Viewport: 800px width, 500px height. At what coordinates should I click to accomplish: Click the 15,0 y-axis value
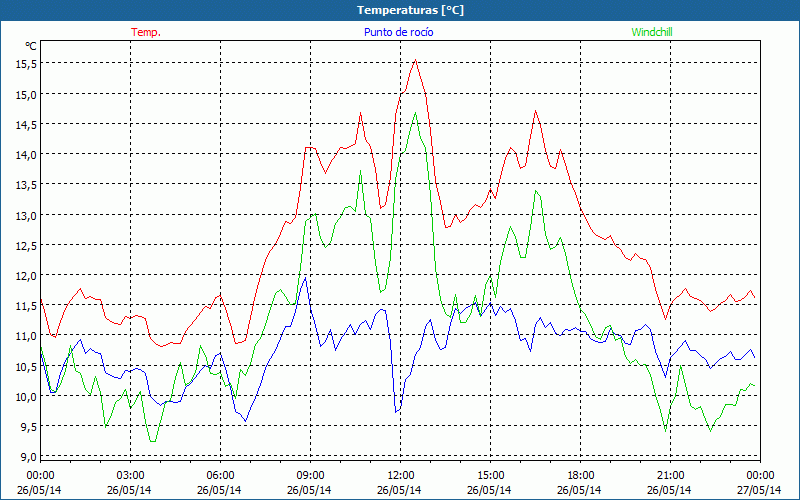27,94
